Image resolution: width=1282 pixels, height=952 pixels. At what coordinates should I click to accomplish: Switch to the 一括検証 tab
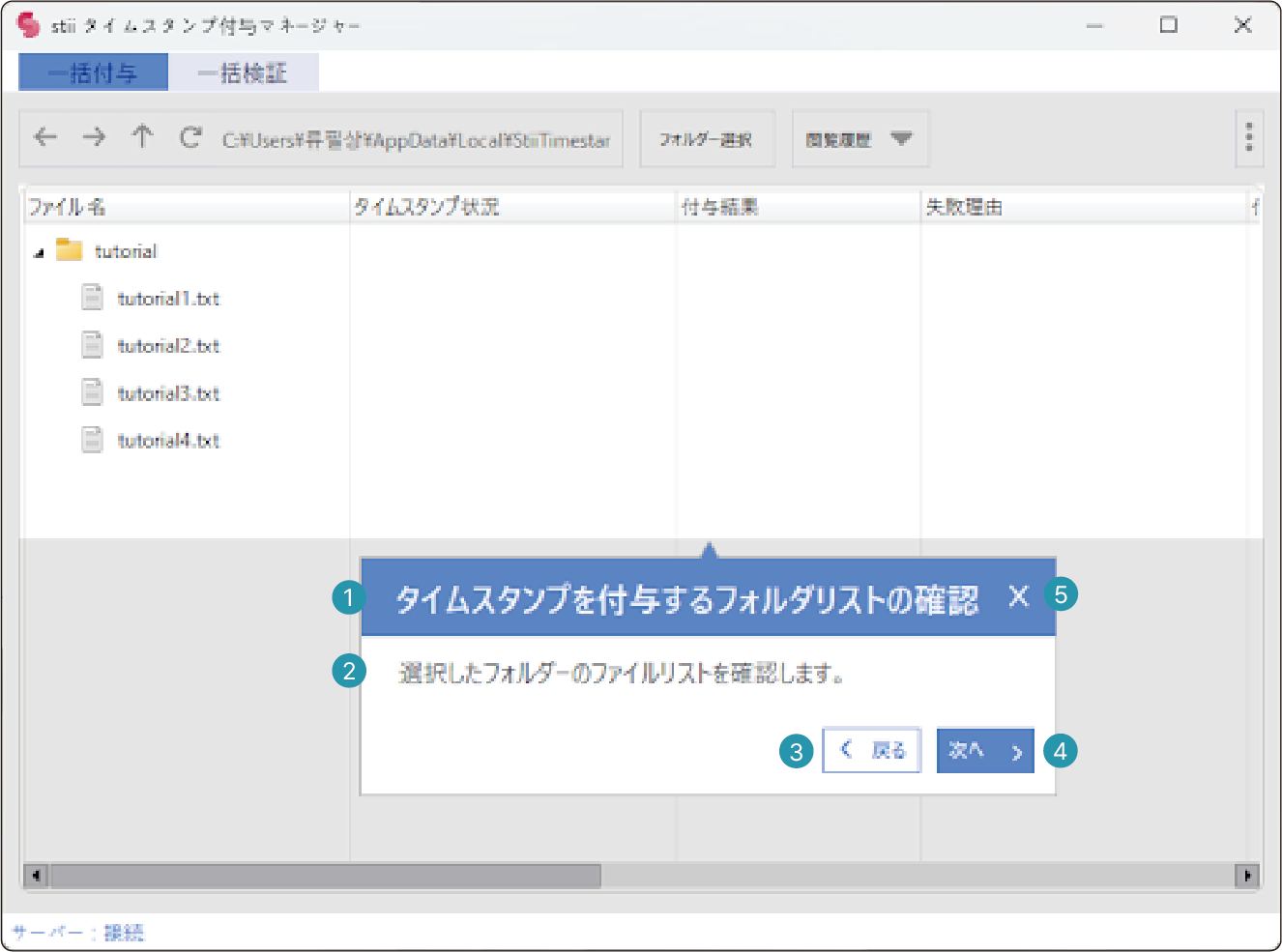click(243, 72)
